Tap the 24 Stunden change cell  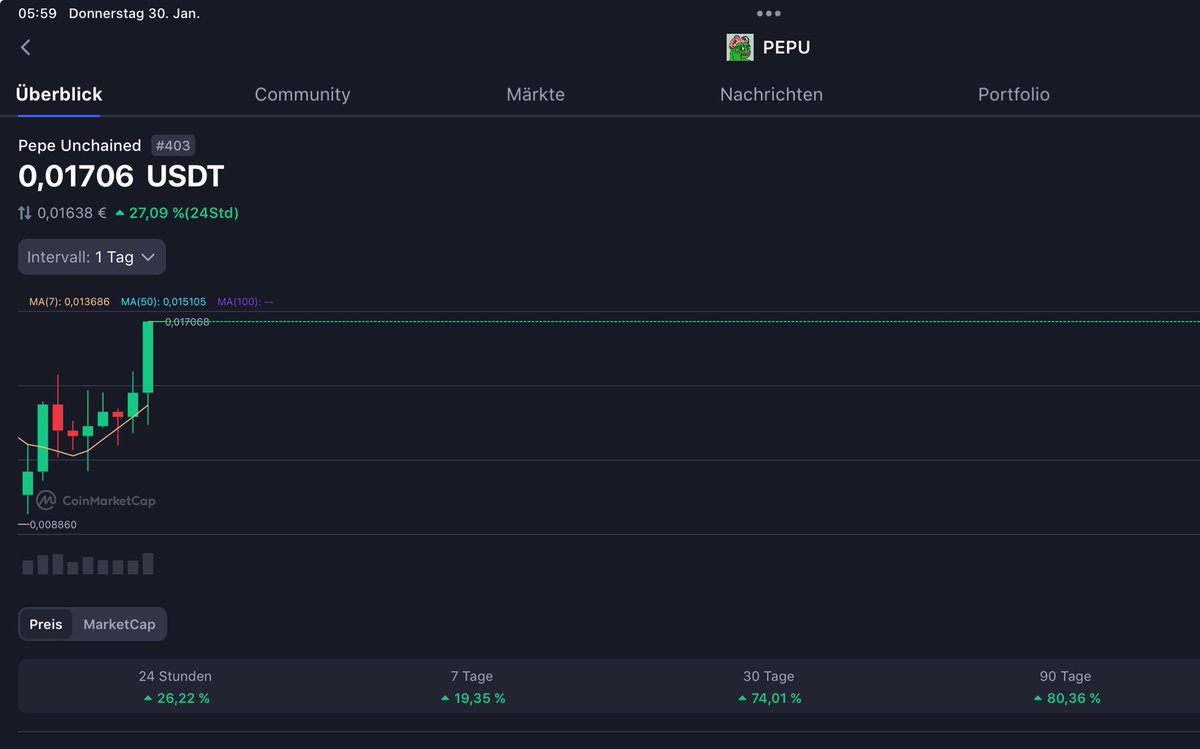[175, 688]
